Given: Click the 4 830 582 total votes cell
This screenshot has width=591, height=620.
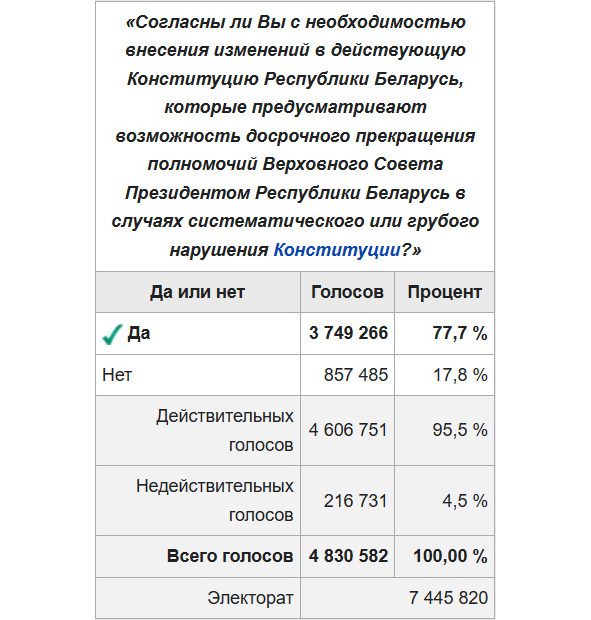Looking at the screenshot, I should click(x=347, y=556).
